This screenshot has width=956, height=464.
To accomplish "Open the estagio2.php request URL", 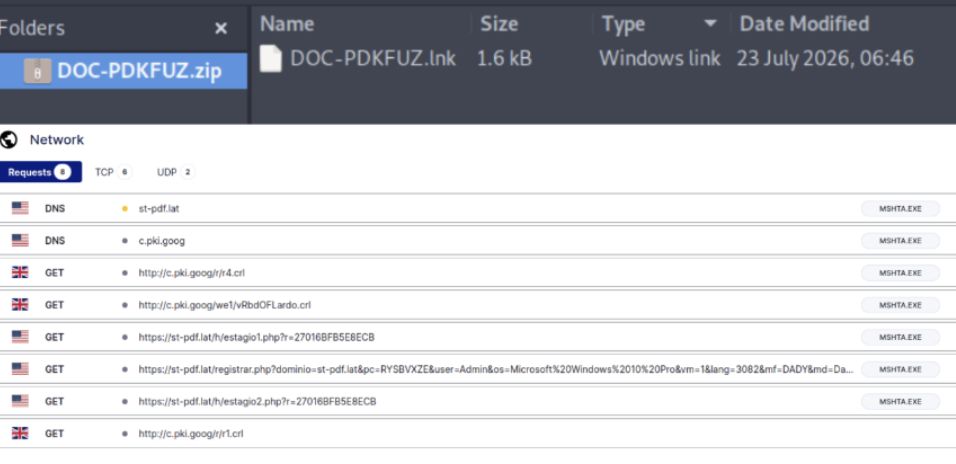I will [257, 401].
